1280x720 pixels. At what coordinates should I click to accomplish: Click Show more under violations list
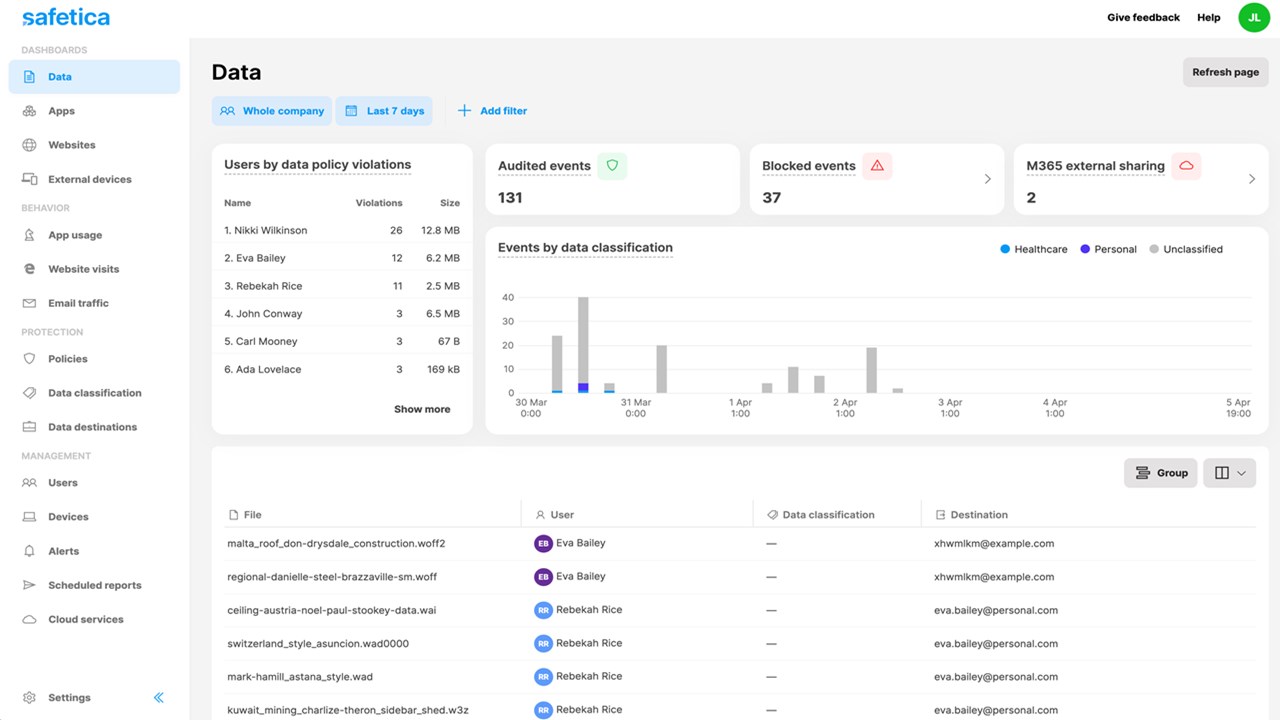(422, 409)
